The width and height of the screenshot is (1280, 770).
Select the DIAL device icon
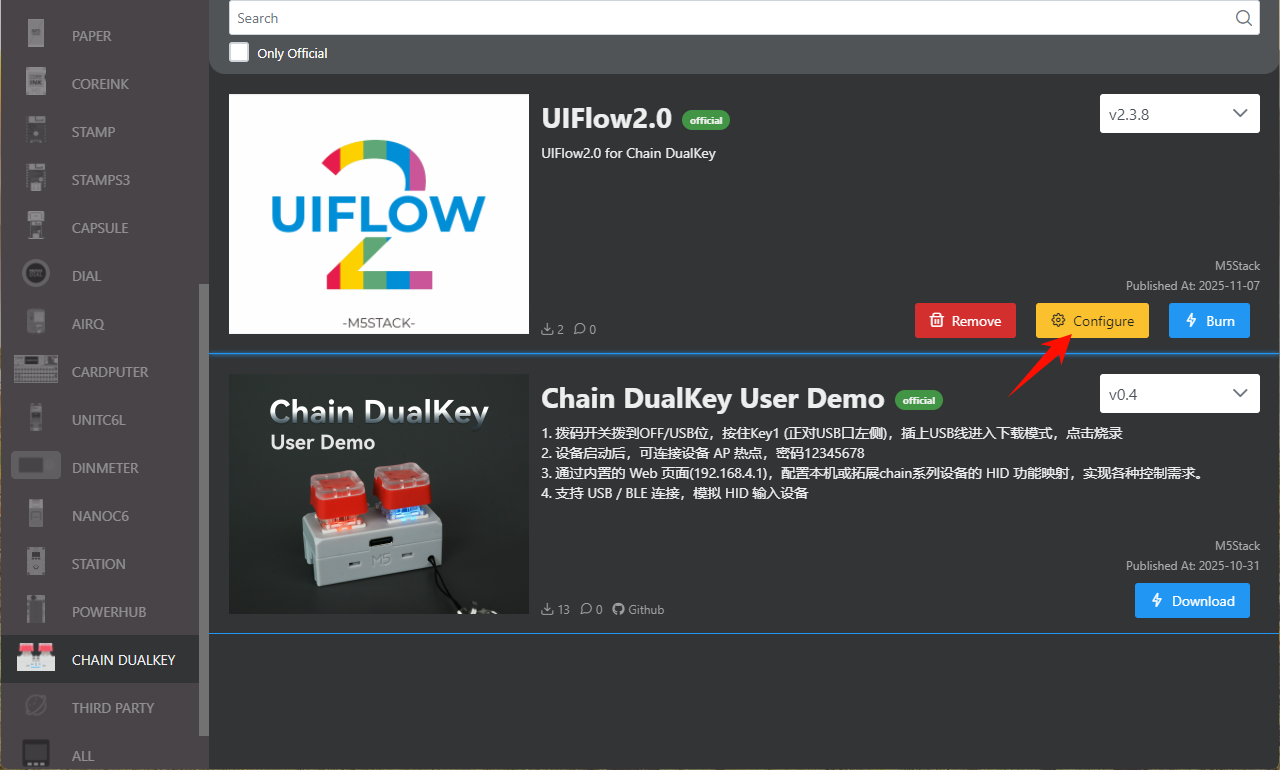point(36,276)
